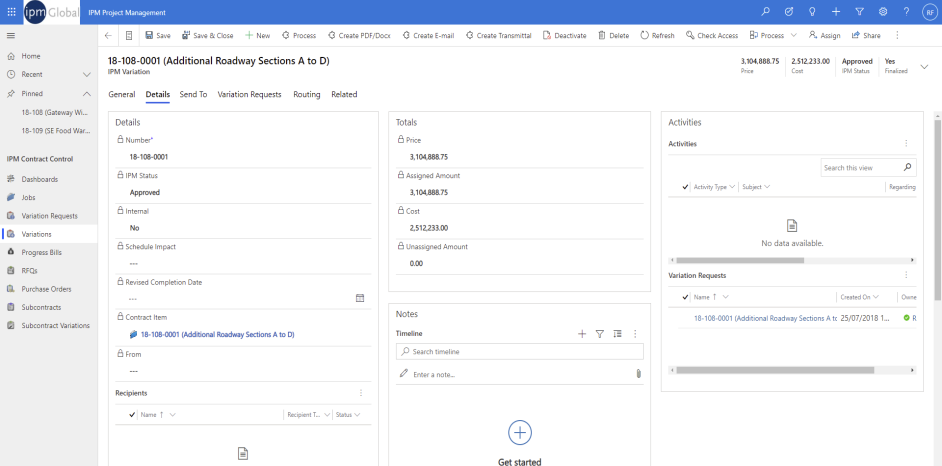Image resolution: width=942 pixels, height=466 pixels.
Task: Switch to the General tab
Action: pyautogui.click(x=122, y=94)
